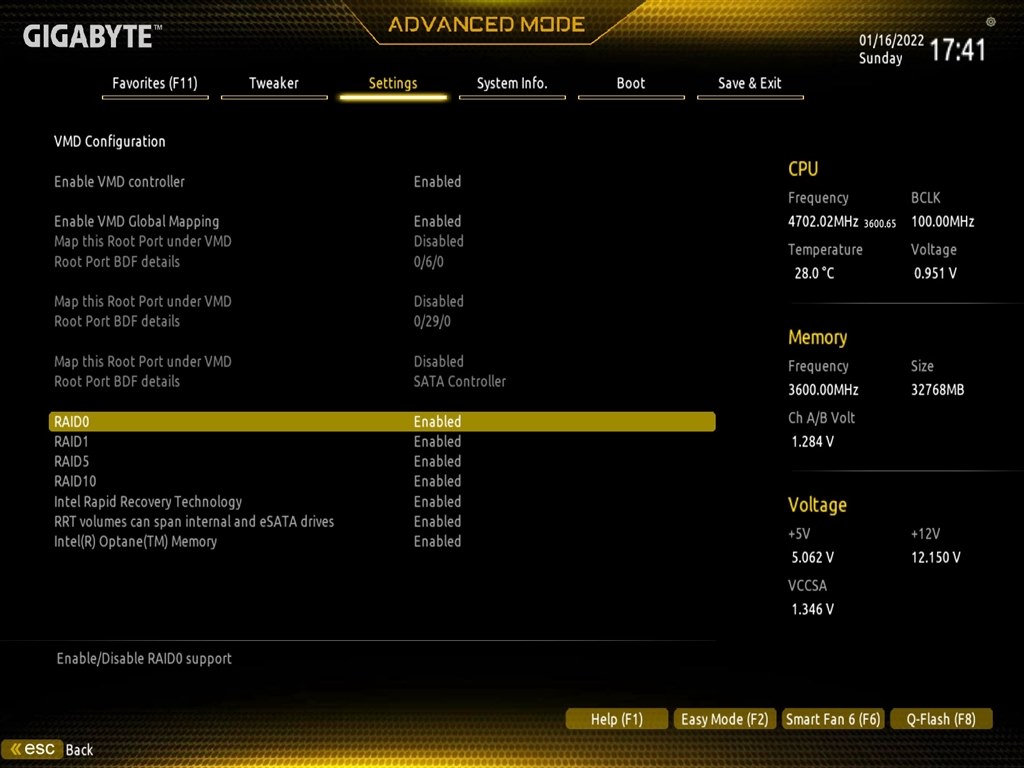1024x768 pixels.
Task: Change Enable VMD Global Mapping value
Action: 437,221
